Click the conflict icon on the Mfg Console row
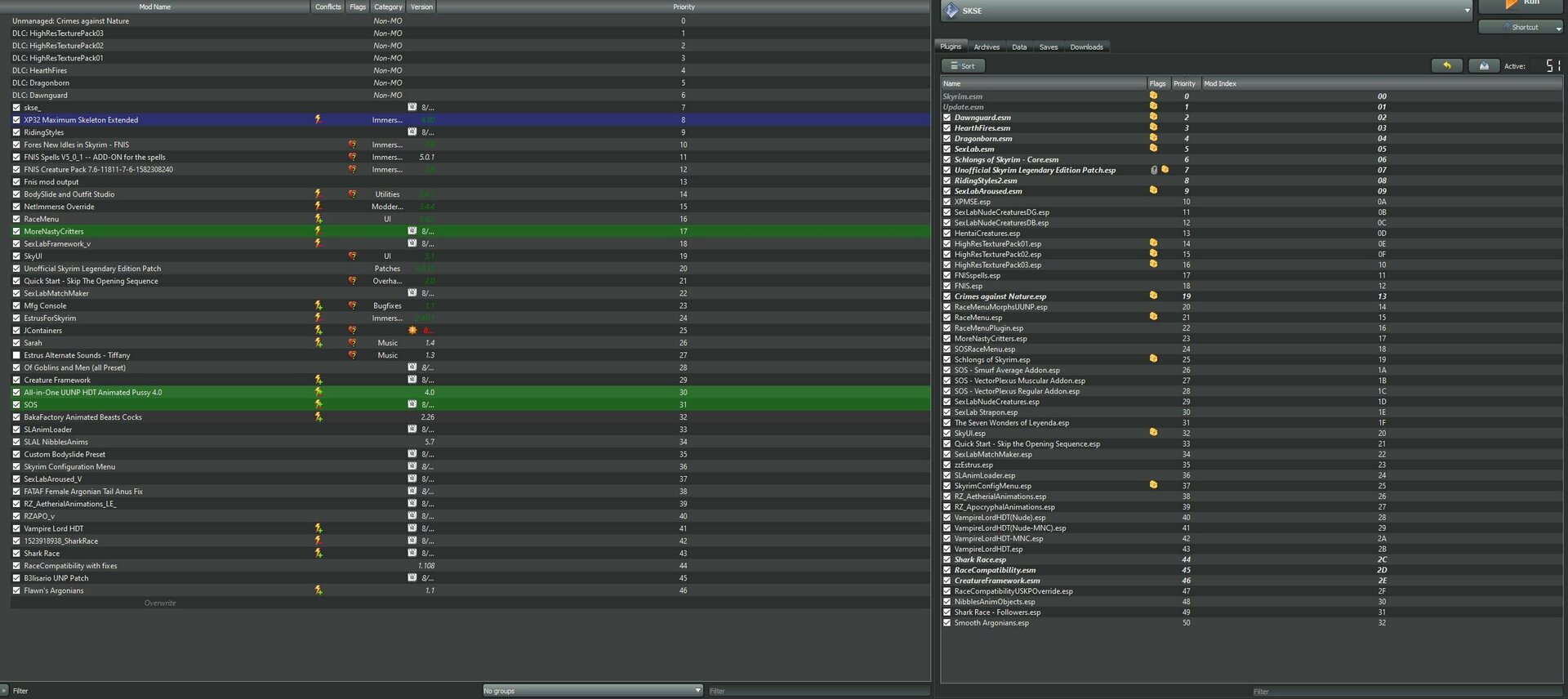 (x=318, y=305)
